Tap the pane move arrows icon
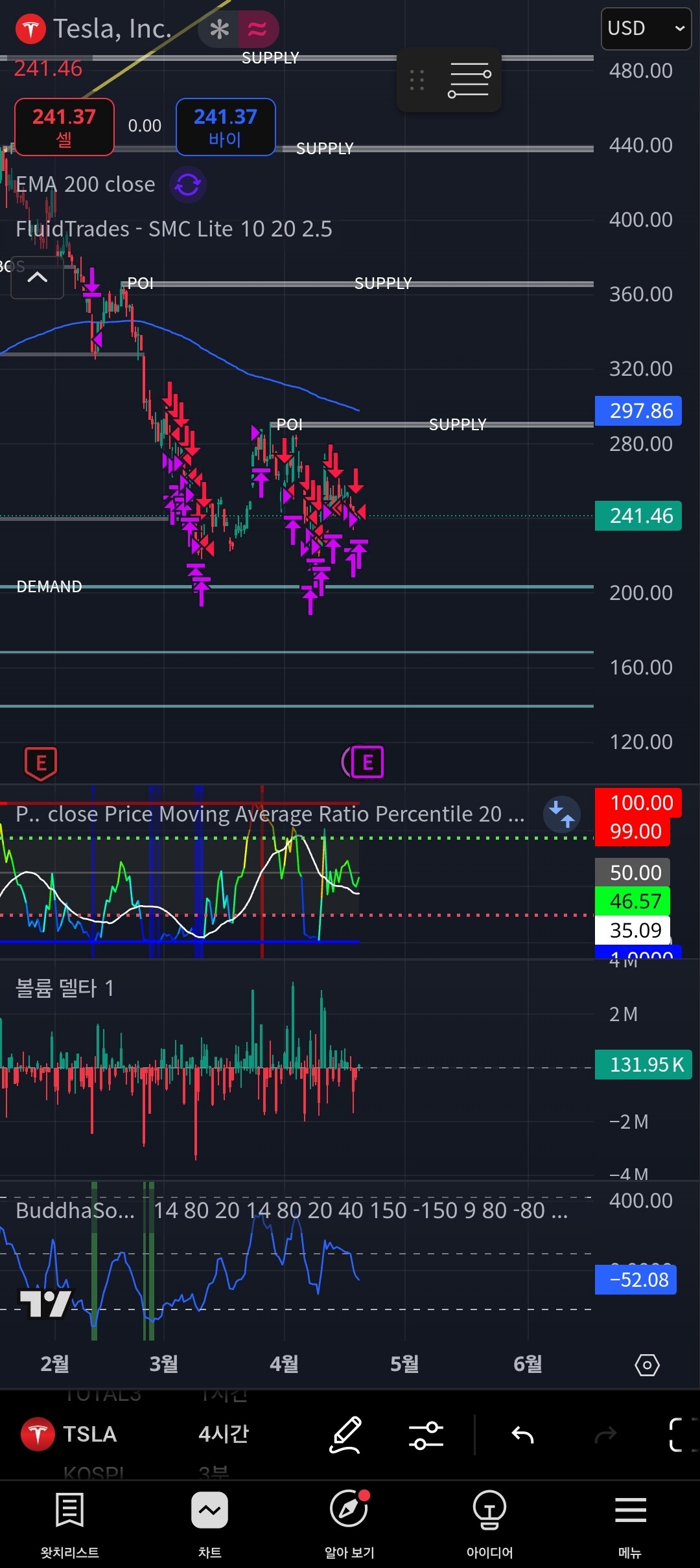 point(561,814)
